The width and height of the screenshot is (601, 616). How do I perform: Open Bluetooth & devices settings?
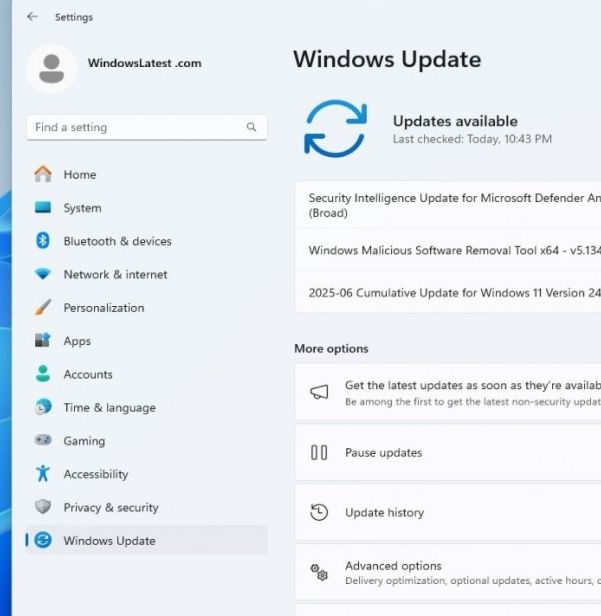147,241
